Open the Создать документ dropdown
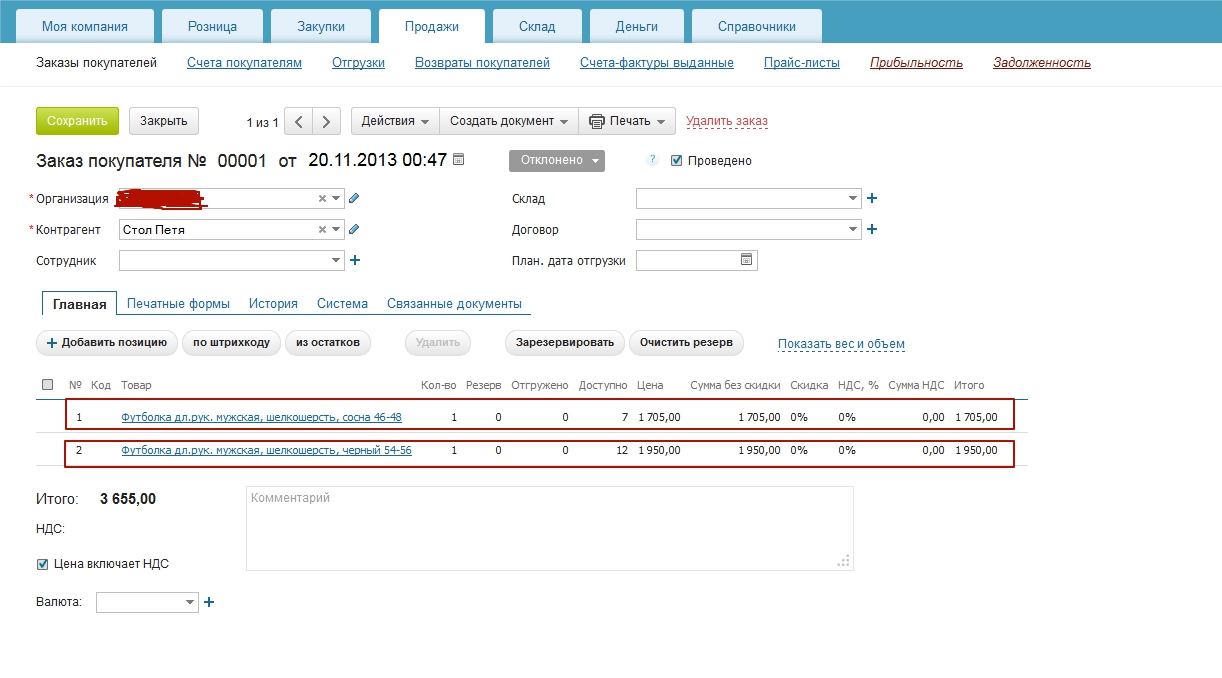Viewport: 1222px width, 678px height. coord(509,121)
